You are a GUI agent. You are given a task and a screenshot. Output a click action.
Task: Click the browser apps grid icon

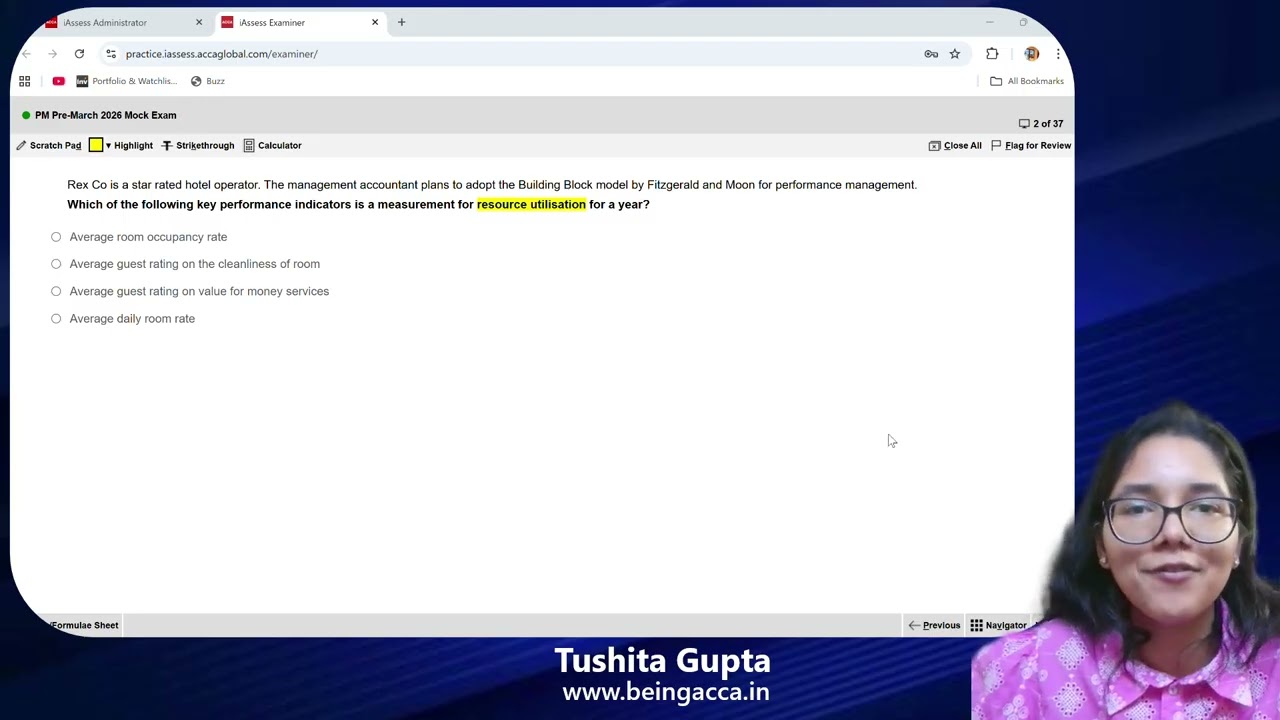pos(24,81)
